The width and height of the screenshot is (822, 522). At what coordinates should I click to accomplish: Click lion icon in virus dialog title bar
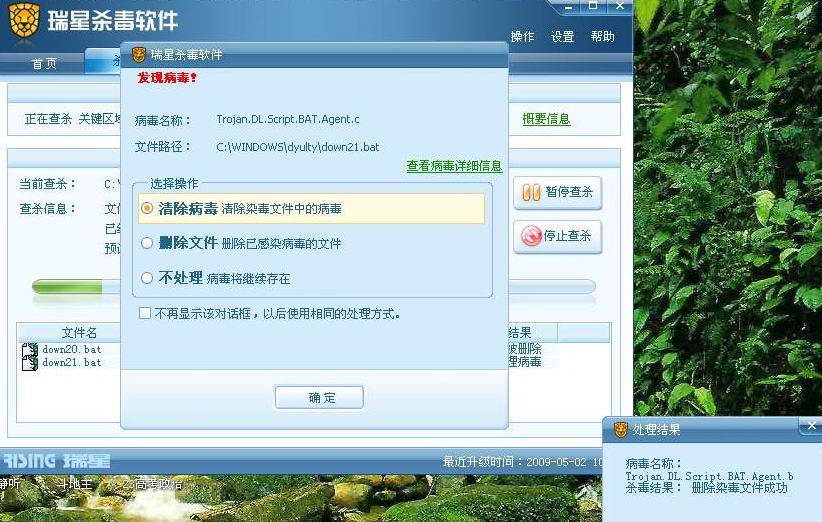point(138,54)
